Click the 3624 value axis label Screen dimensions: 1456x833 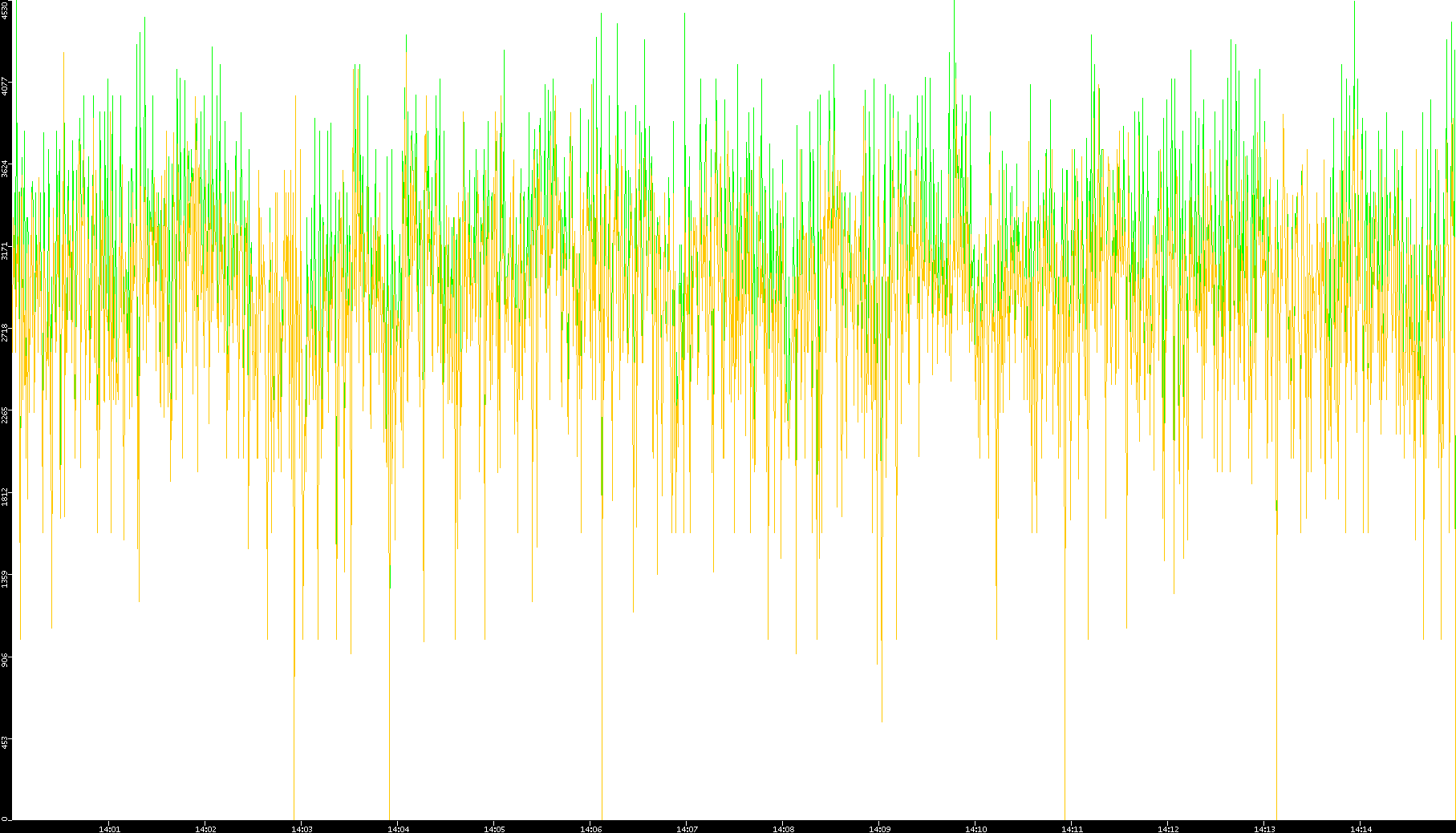pos(5,168)
